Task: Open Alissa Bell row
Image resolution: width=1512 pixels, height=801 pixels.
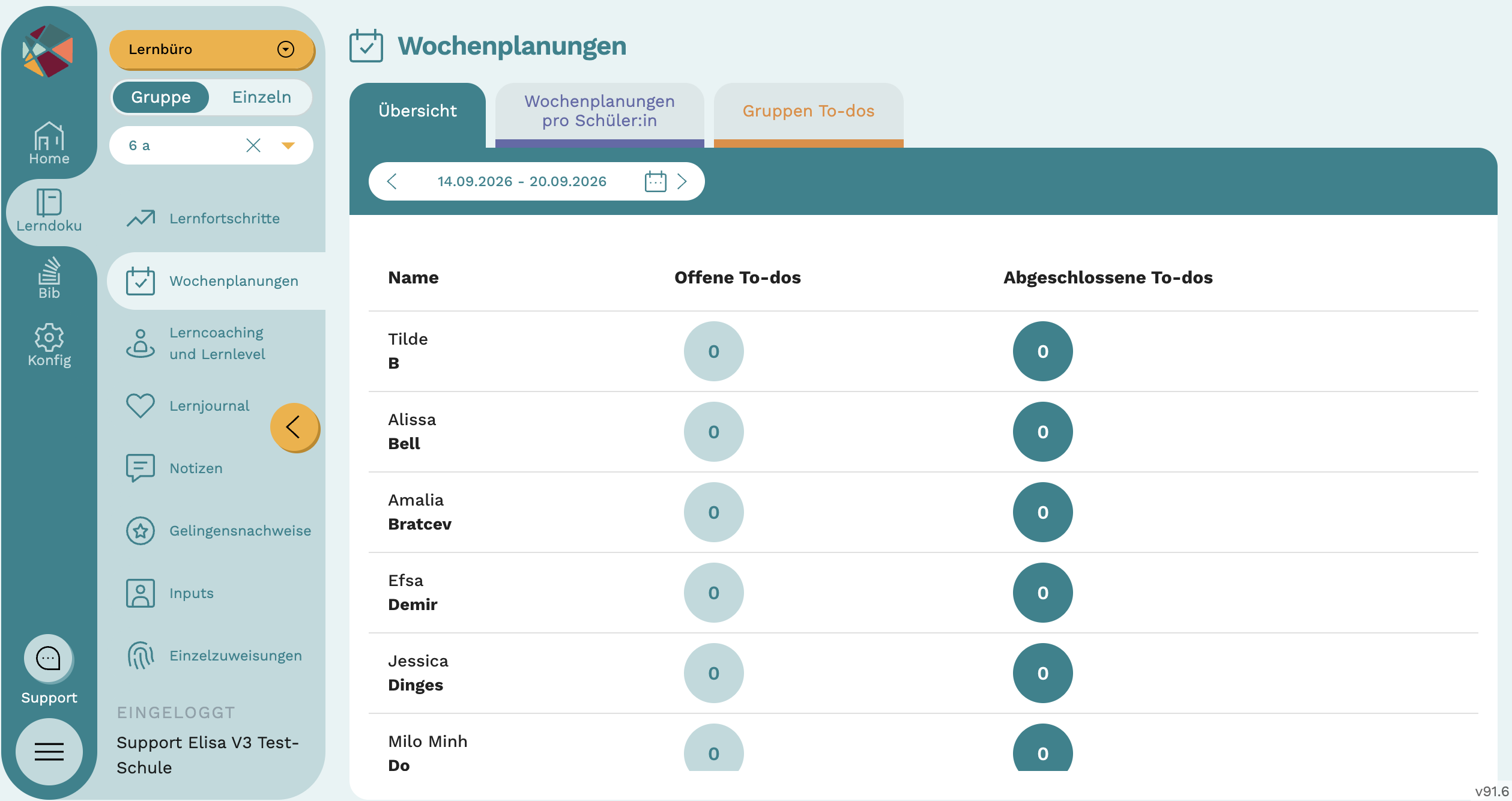Action: point(924,432)
